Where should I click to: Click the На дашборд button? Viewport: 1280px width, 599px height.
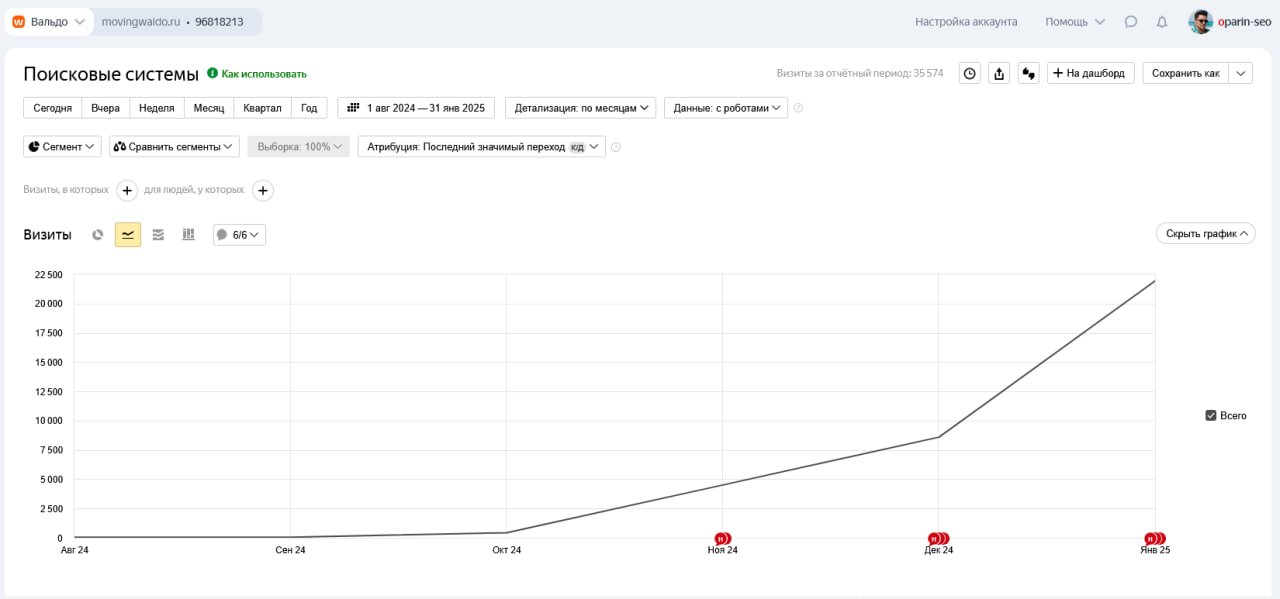tap(1091, 73)
